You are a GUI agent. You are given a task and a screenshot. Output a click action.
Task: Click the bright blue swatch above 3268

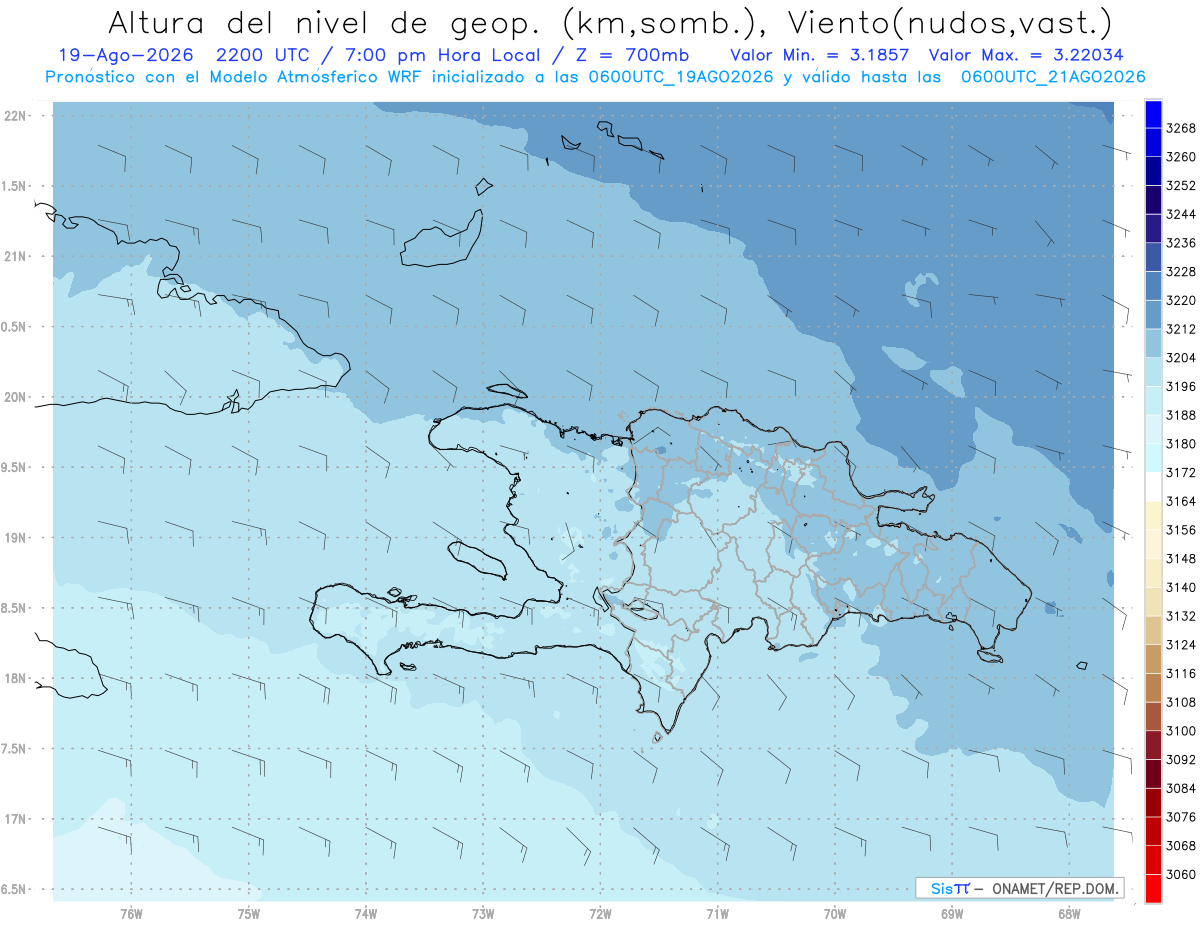[1153, 114]
